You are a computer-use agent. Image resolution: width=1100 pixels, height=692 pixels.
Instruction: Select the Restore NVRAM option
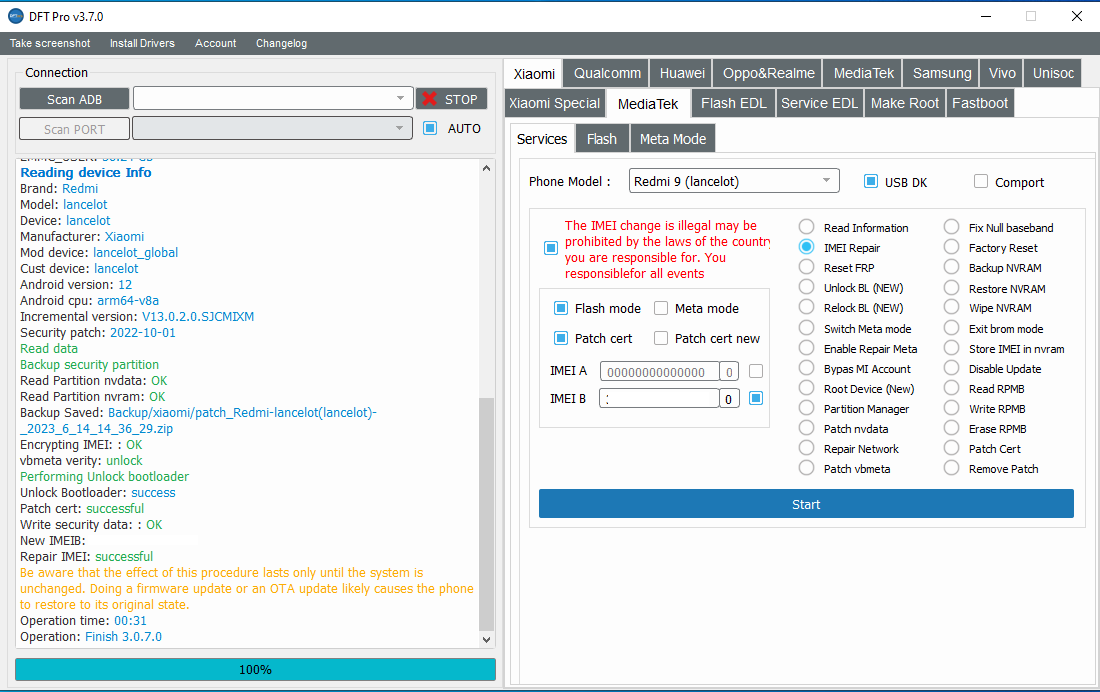click(951, 288)
